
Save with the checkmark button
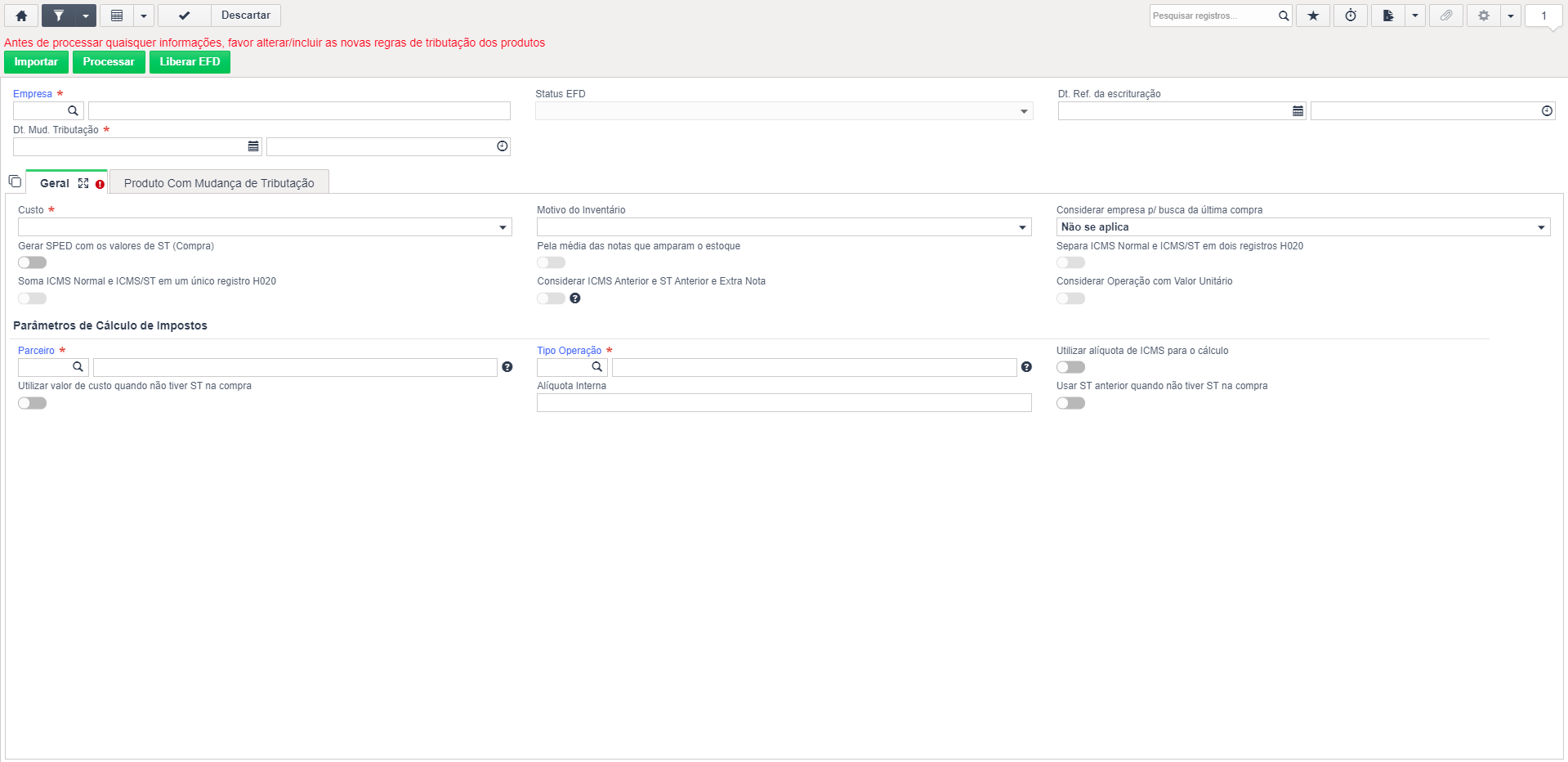coord(185,16)
